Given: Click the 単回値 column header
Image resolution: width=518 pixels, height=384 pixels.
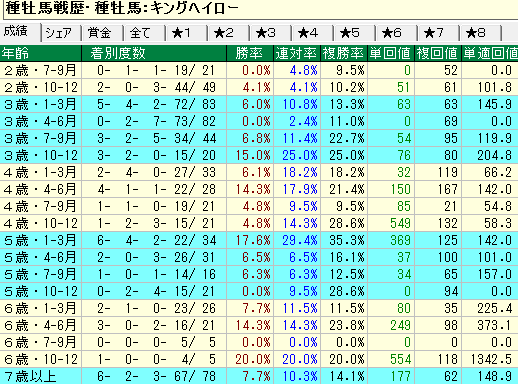Looking at the screenshot, I should tap(391, 53).
